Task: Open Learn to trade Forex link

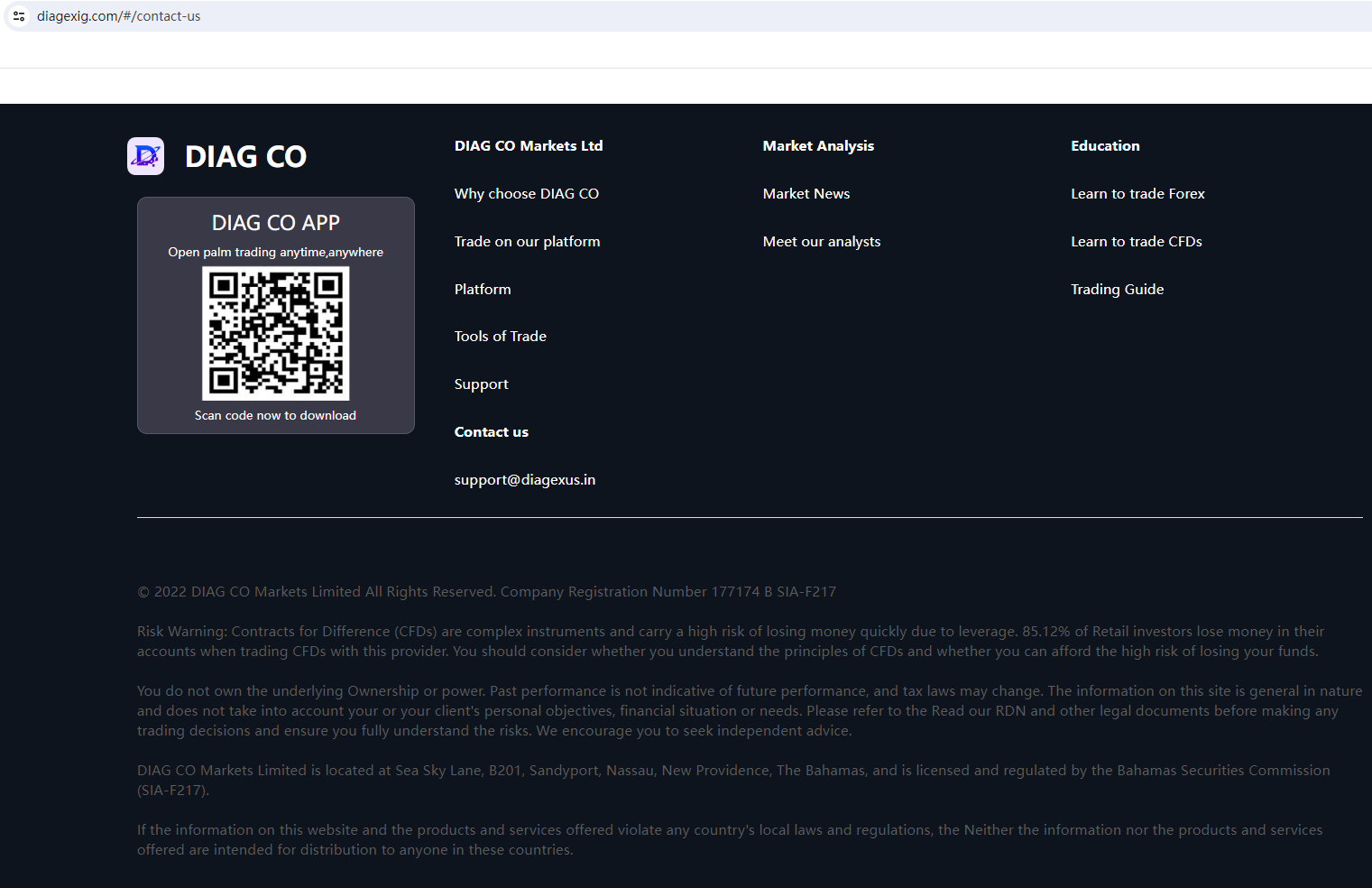Action: (x=1137, y=194)
